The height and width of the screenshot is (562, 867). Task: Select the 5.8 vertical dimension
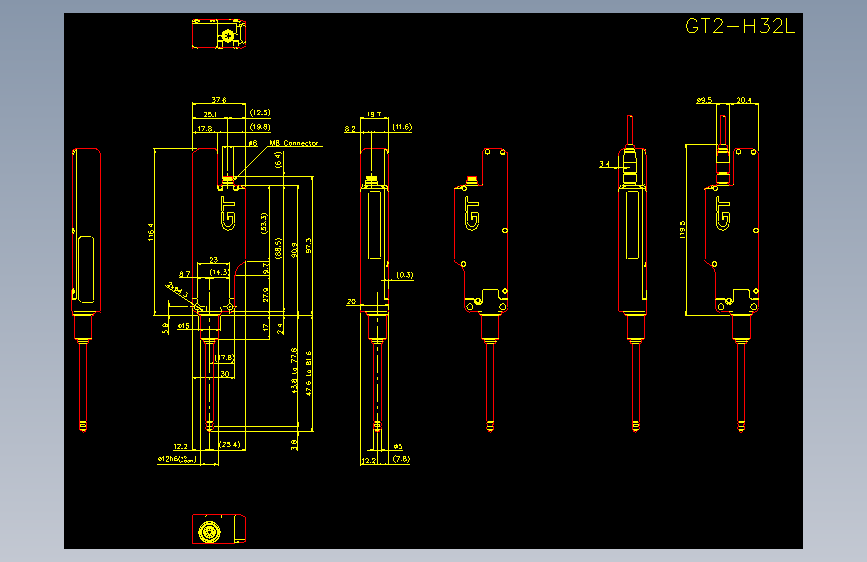click(165, 328)
